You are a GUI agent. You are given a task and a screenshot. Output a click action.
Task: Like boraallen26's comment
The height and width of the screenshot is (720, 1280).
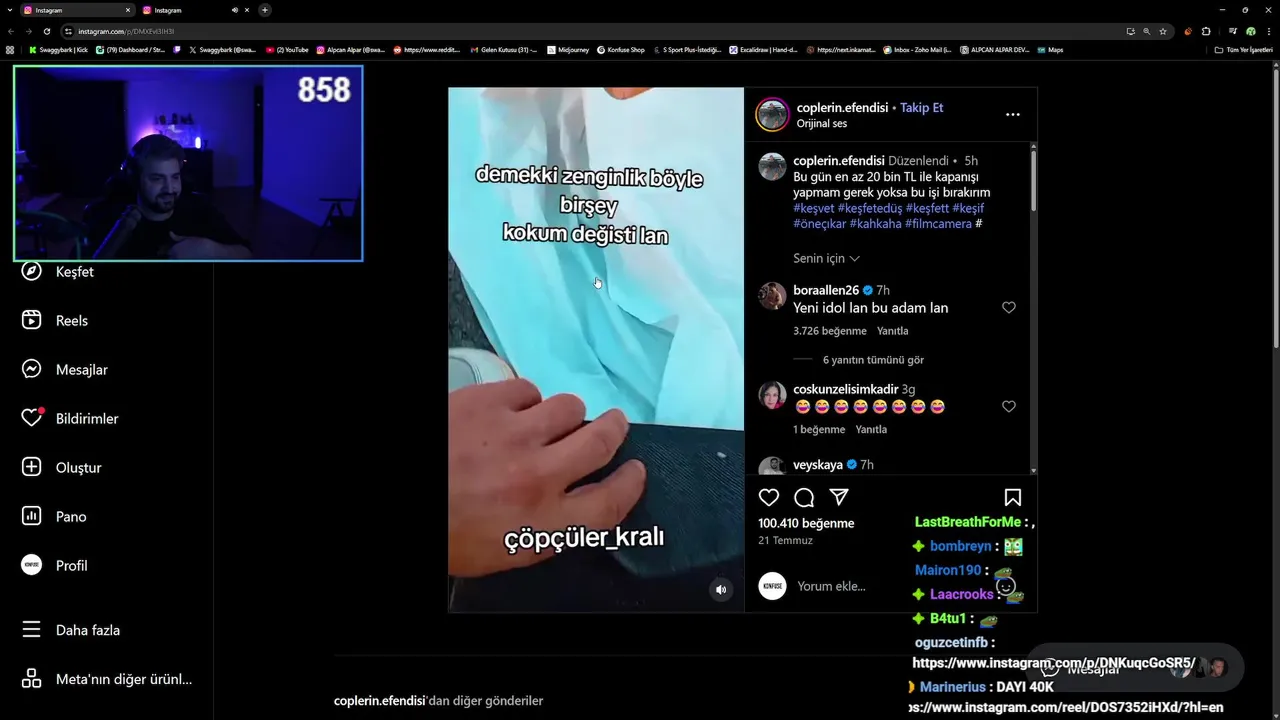pos(1009,308)
